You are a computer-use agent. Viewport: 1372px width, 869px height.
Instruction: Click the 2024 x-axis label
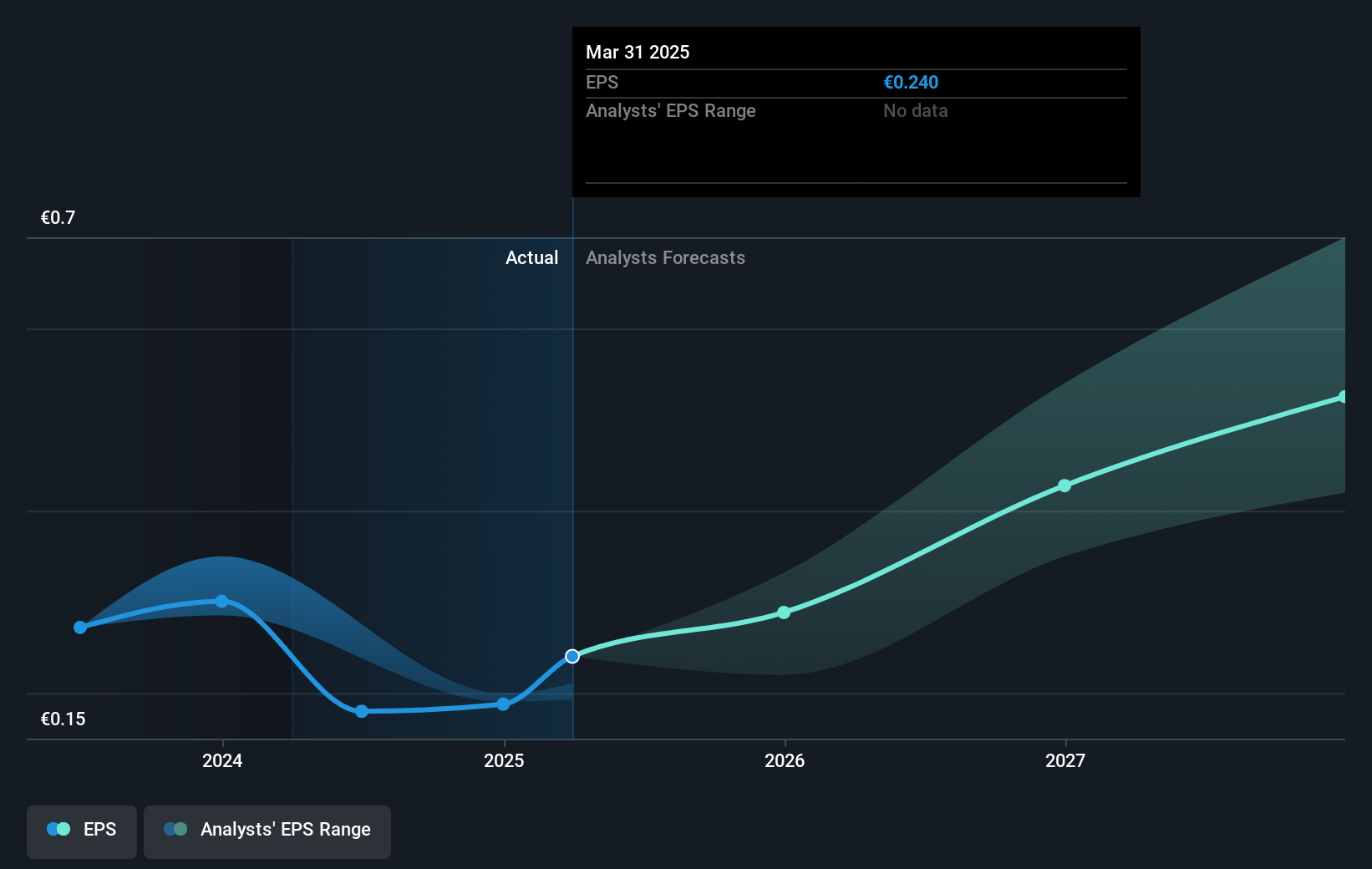pos(222,760)
